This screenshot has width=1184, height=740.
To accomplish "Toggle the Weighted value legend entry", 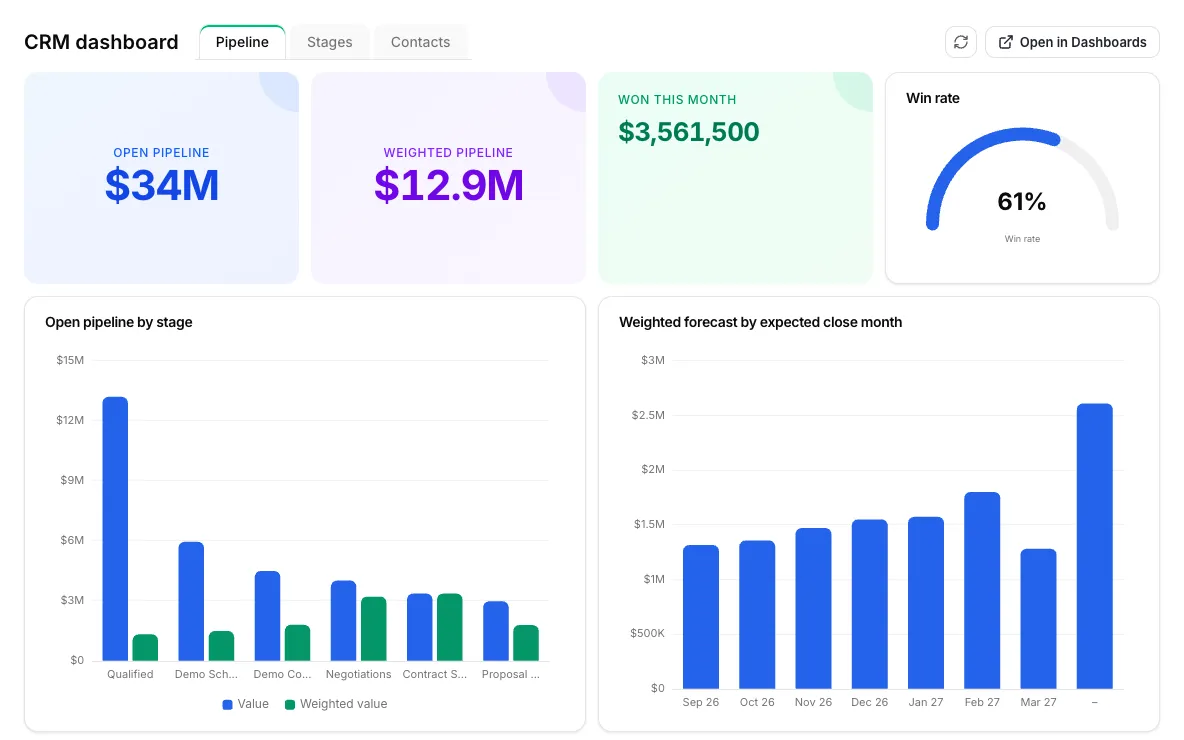I will 336,704.
